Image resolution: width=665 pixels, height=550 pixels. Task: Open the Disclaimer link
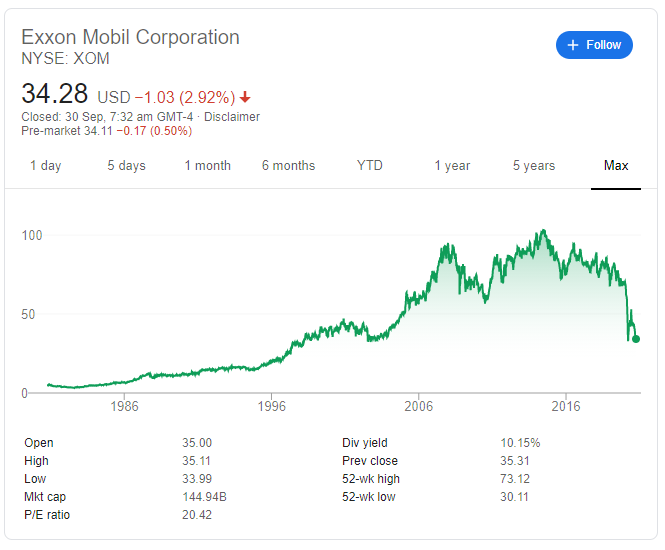tap(232, 117)
